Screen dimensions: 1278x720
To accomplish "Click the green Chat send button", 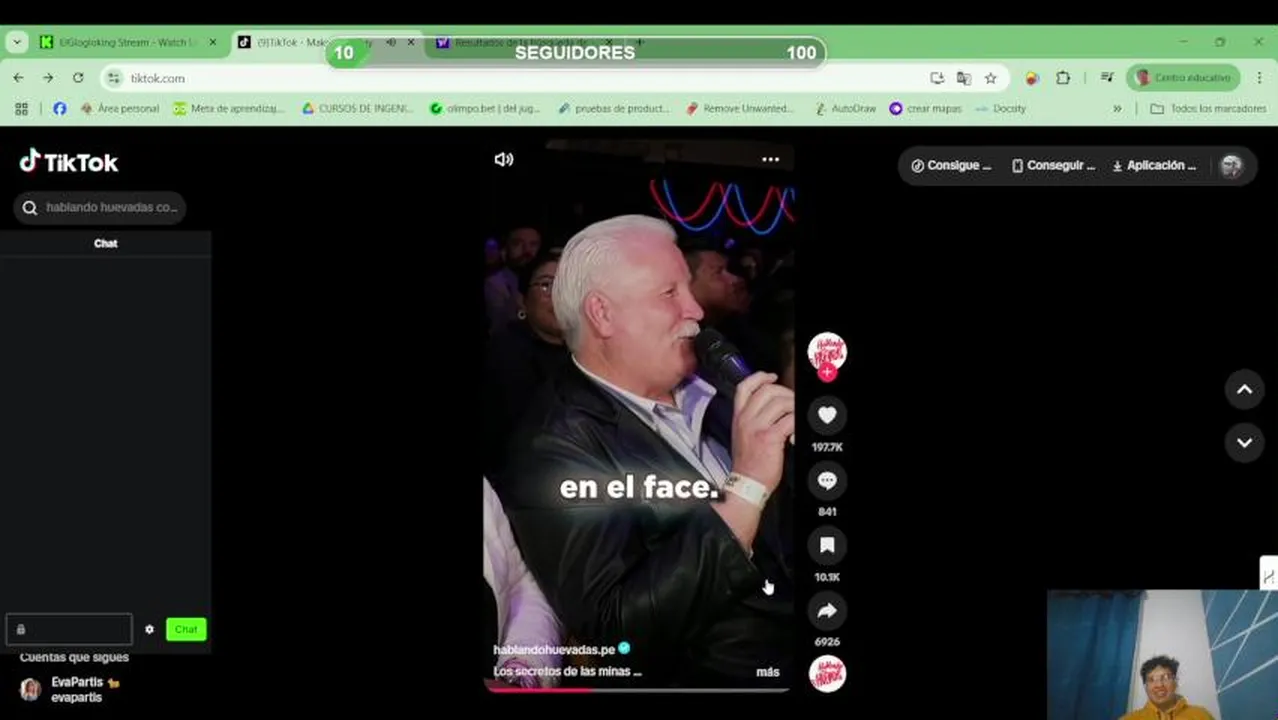I will (x=186, y=629).
